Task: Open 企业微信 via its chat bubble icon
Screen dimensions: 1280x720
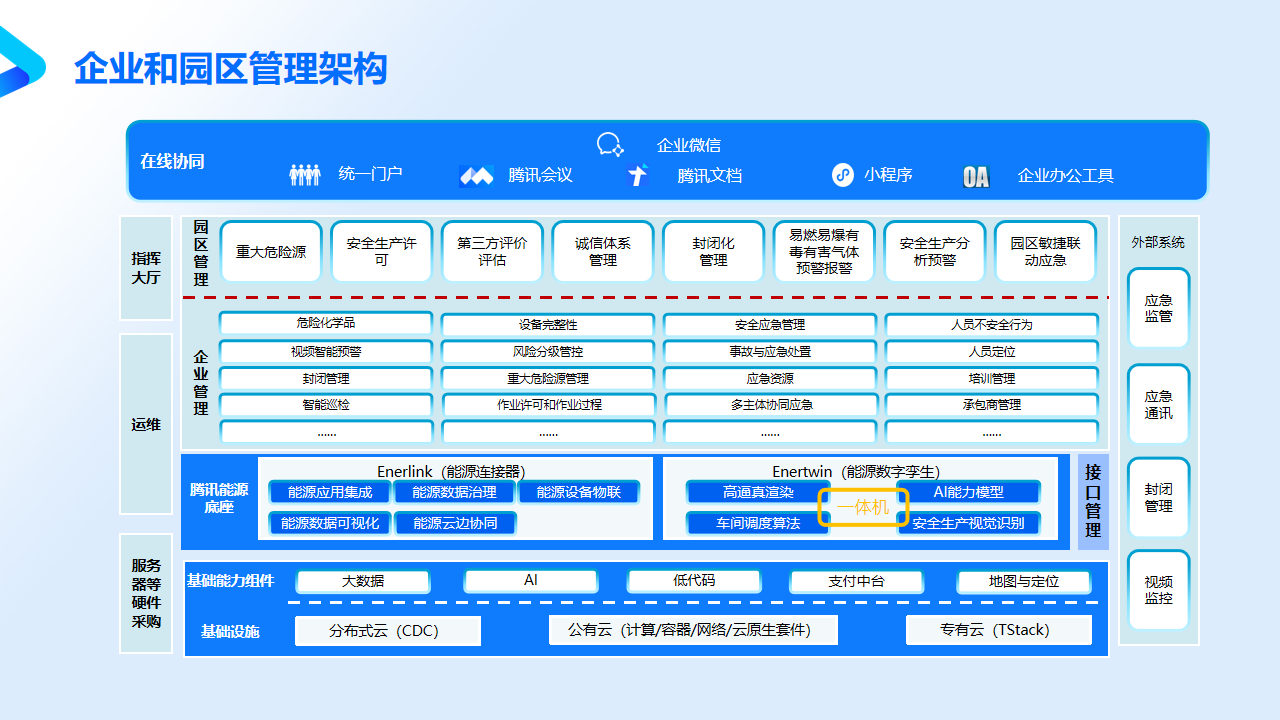Action: click(x=610, y=144)
